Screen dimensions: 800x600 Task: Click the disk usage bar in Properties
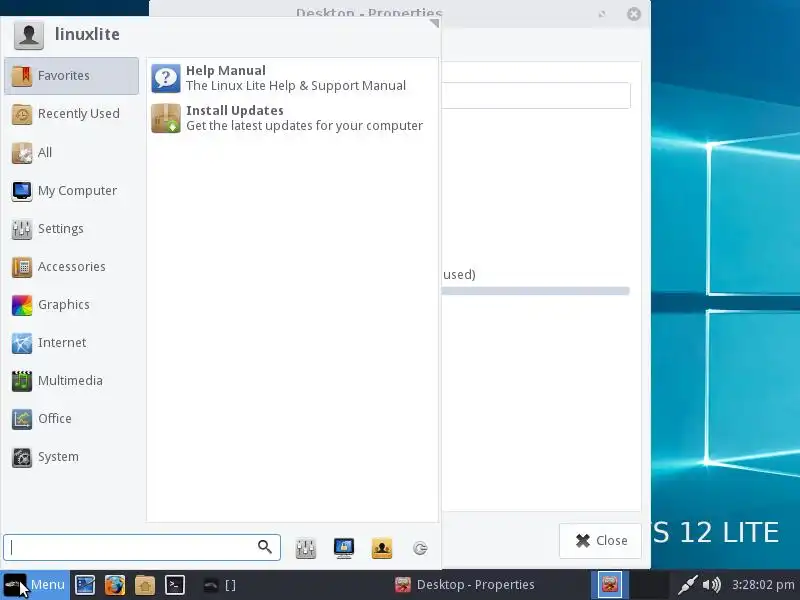click(536, 291)
